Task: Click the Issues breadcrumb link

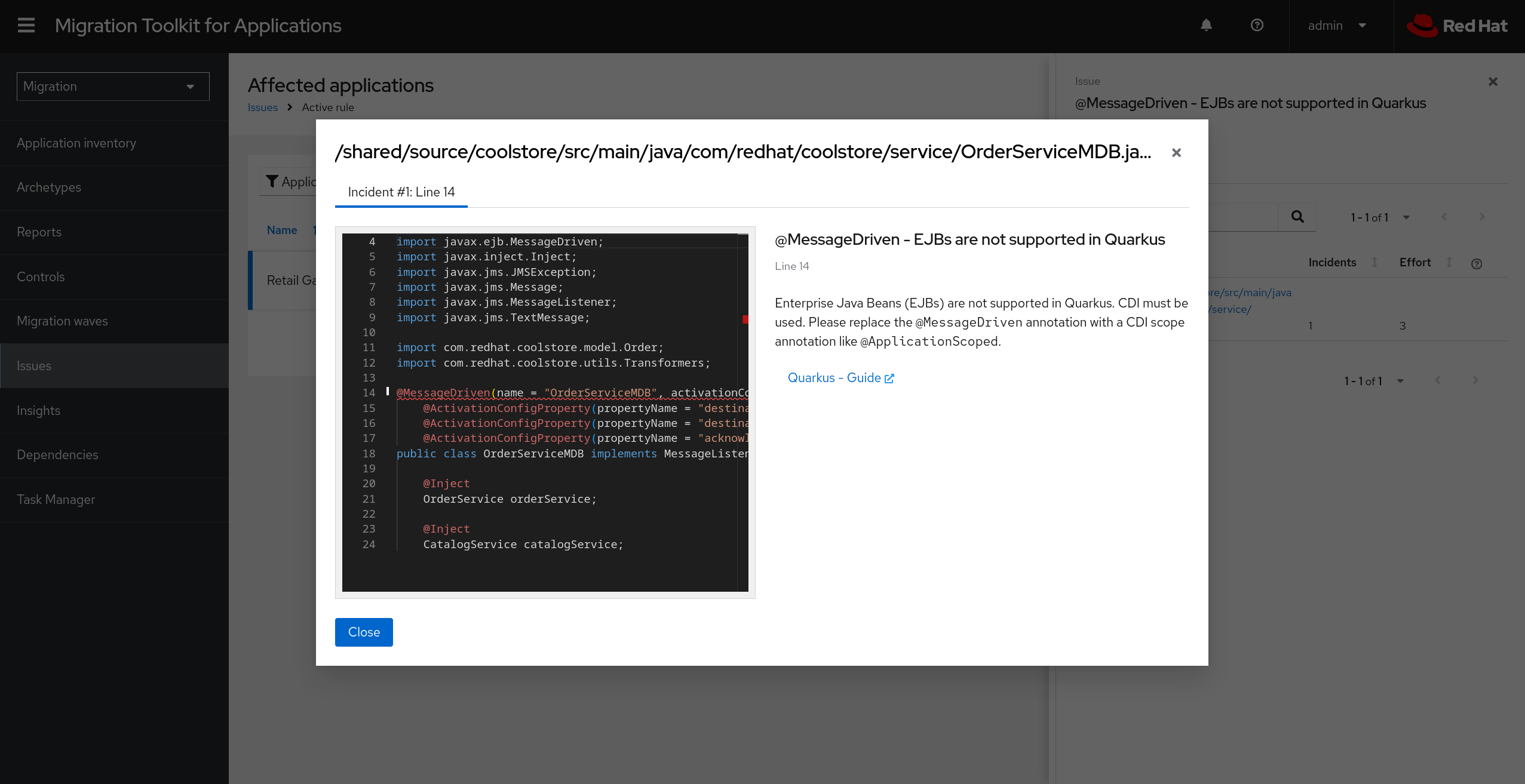Action: click(x=262, y=107)
